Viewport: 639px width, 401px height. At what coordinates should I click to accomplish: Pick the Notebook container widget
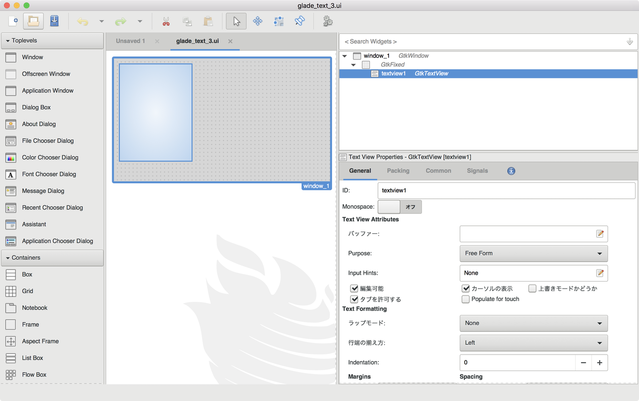point(52,308)
